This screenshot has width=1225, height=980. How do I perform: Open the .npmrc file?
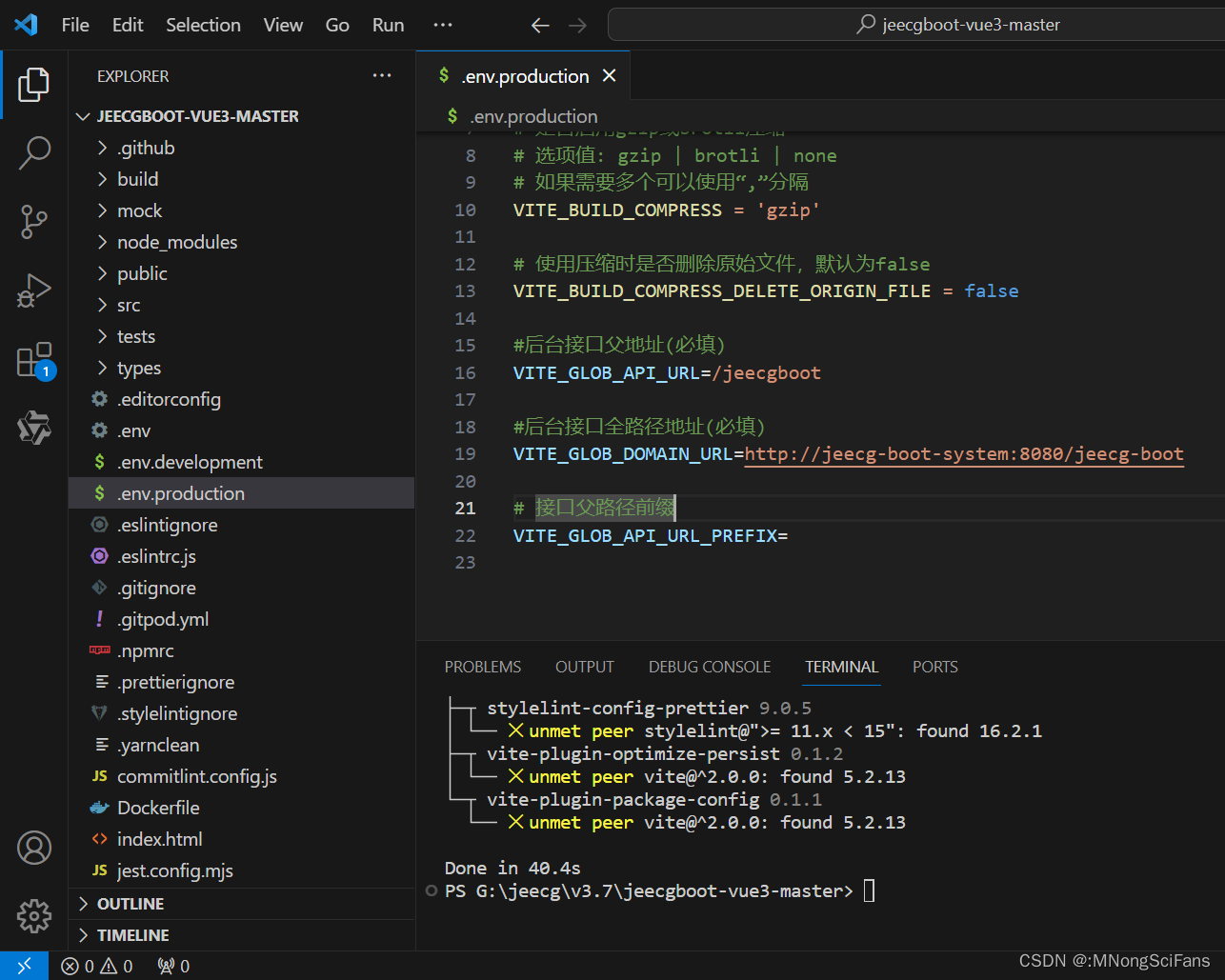coord(242,650)
